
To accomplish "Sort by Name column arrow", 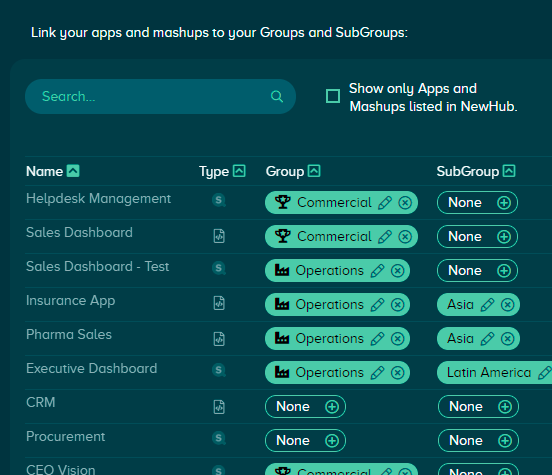I will pos(73,171).
